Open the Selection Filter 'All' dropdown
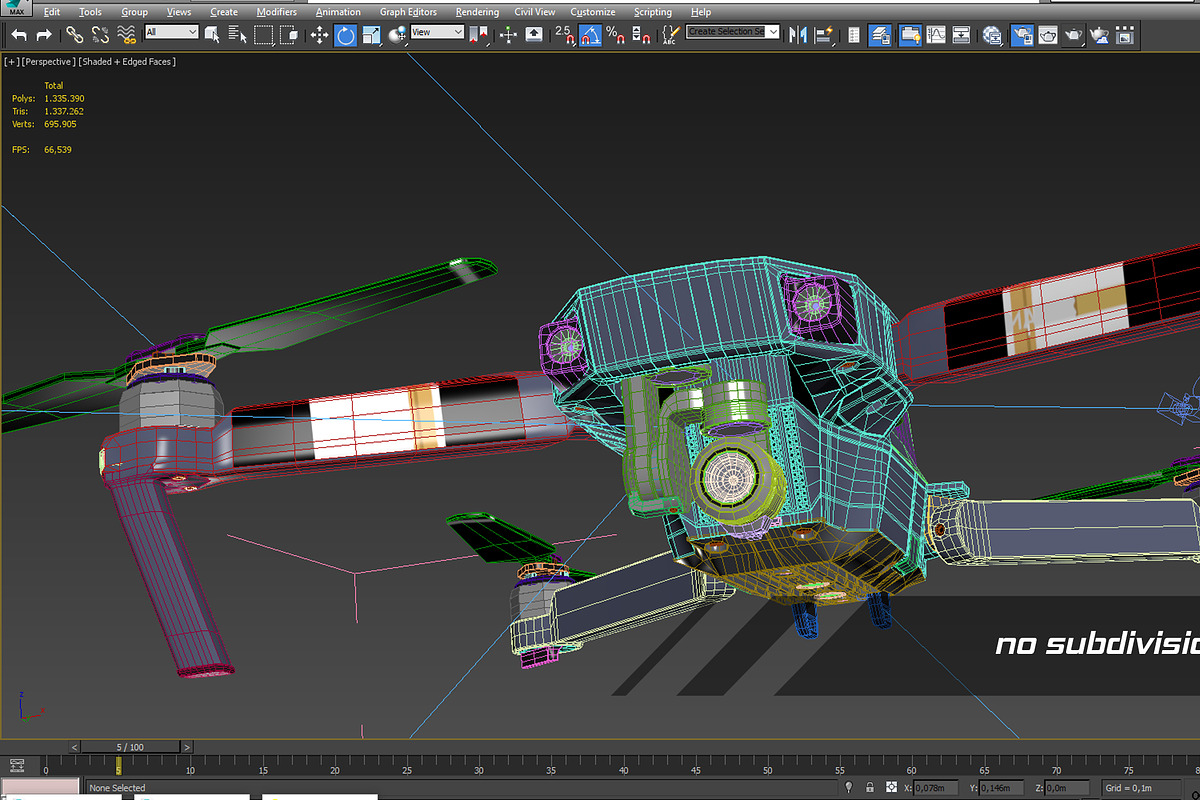 click(171, 32)
